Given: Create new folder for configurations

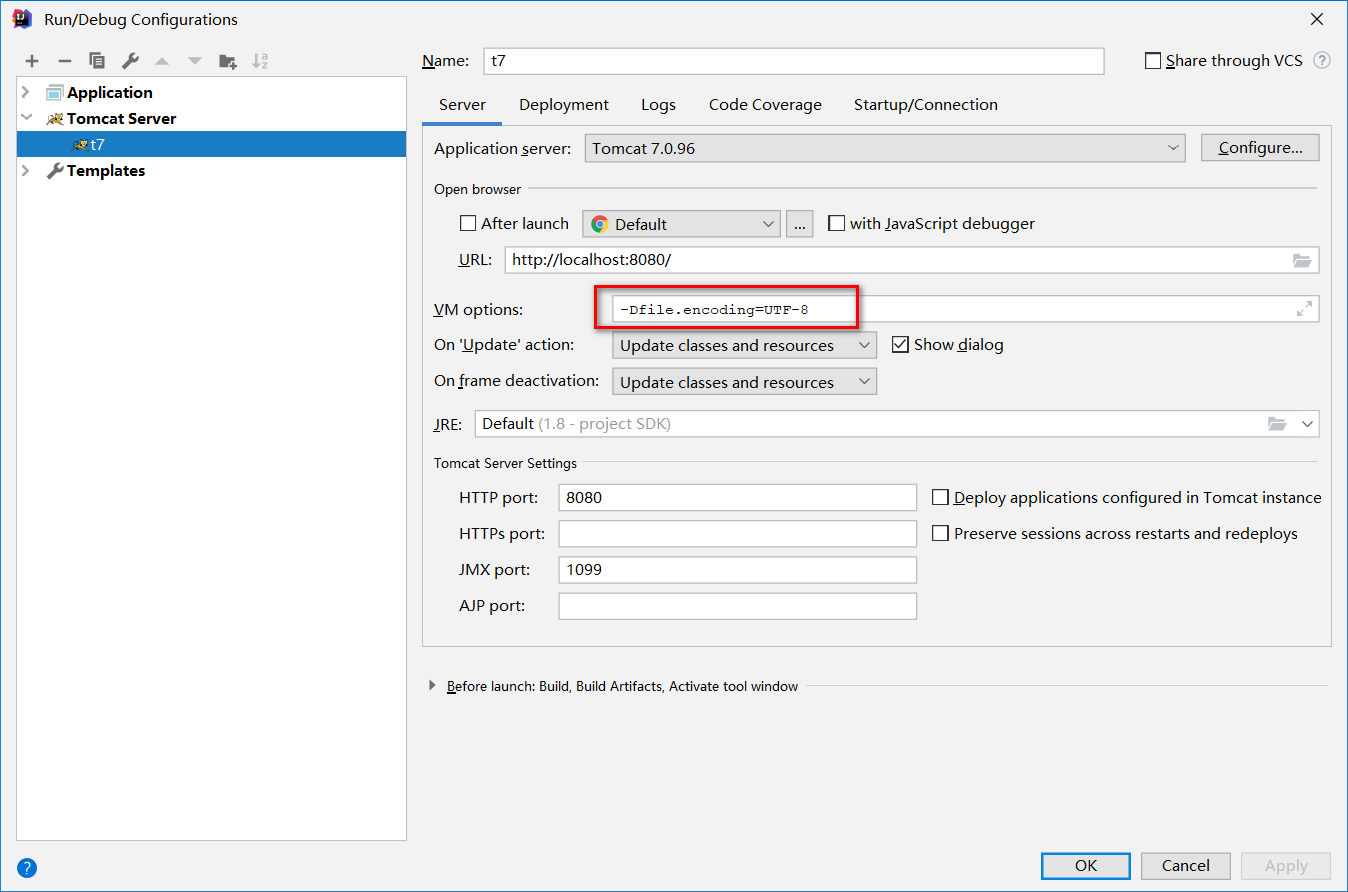Looking at the screenshot, I should [228, 61].
